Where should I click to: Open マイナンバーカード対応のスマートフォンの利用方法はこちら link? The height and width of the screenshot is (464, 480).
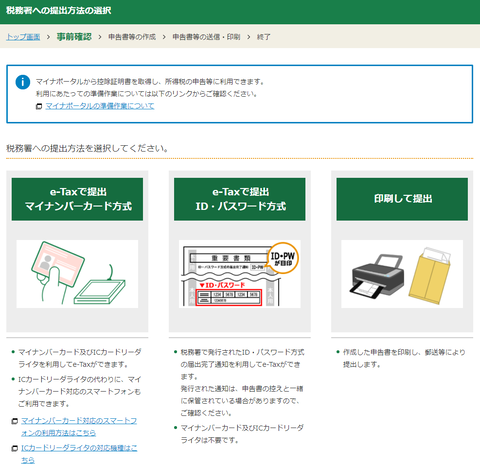(79, 427)
